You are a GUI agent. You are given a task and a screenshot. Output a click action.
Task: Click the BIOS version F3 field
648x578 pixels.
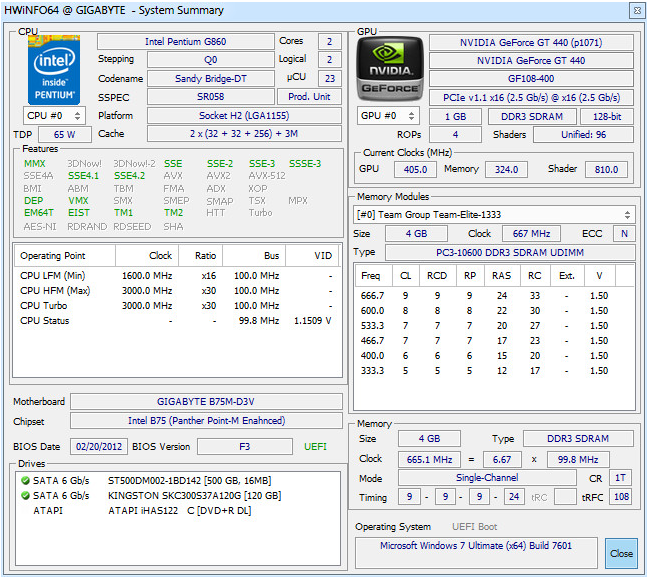[245, 447]
